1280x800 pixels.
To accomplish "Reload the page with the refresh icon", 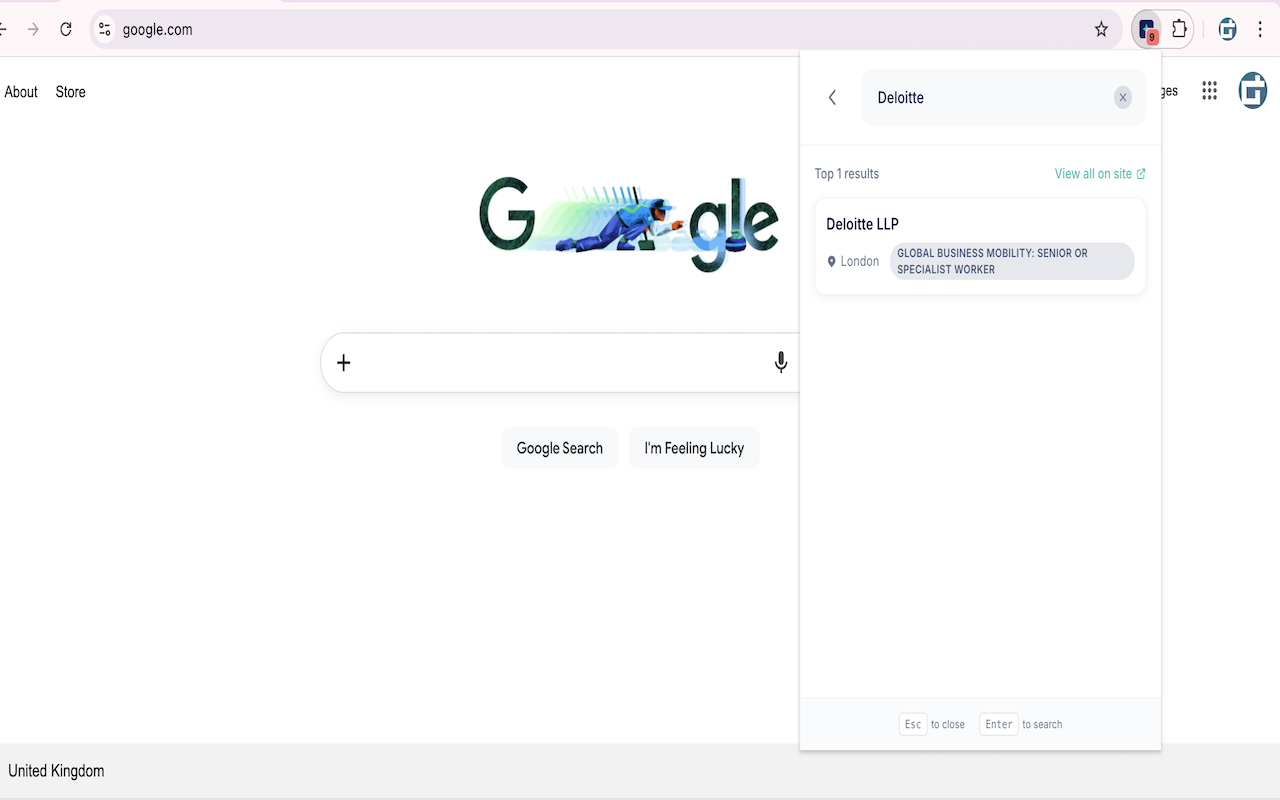I will click(x=66, y=29).
